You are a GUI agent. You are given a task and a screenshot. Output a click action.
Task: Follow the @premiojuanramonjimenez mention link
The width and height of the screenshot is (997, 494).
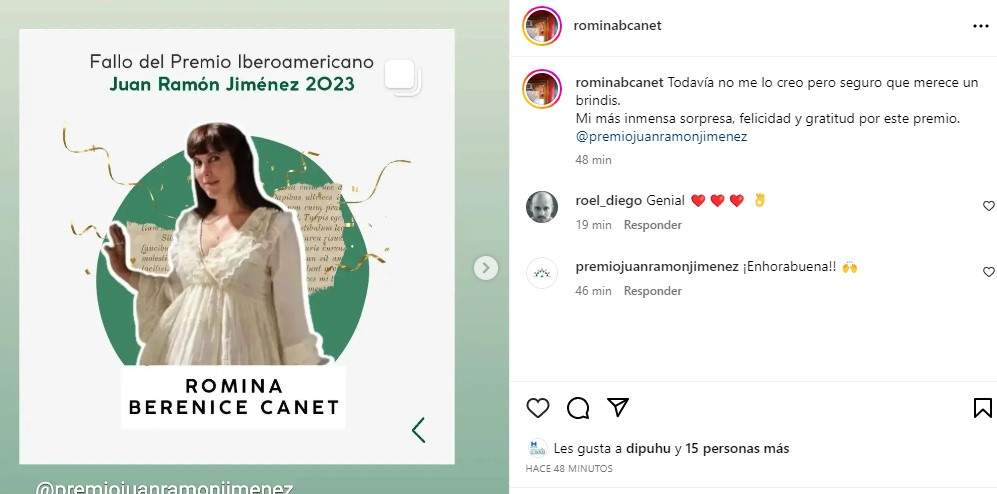click(661, 136)
